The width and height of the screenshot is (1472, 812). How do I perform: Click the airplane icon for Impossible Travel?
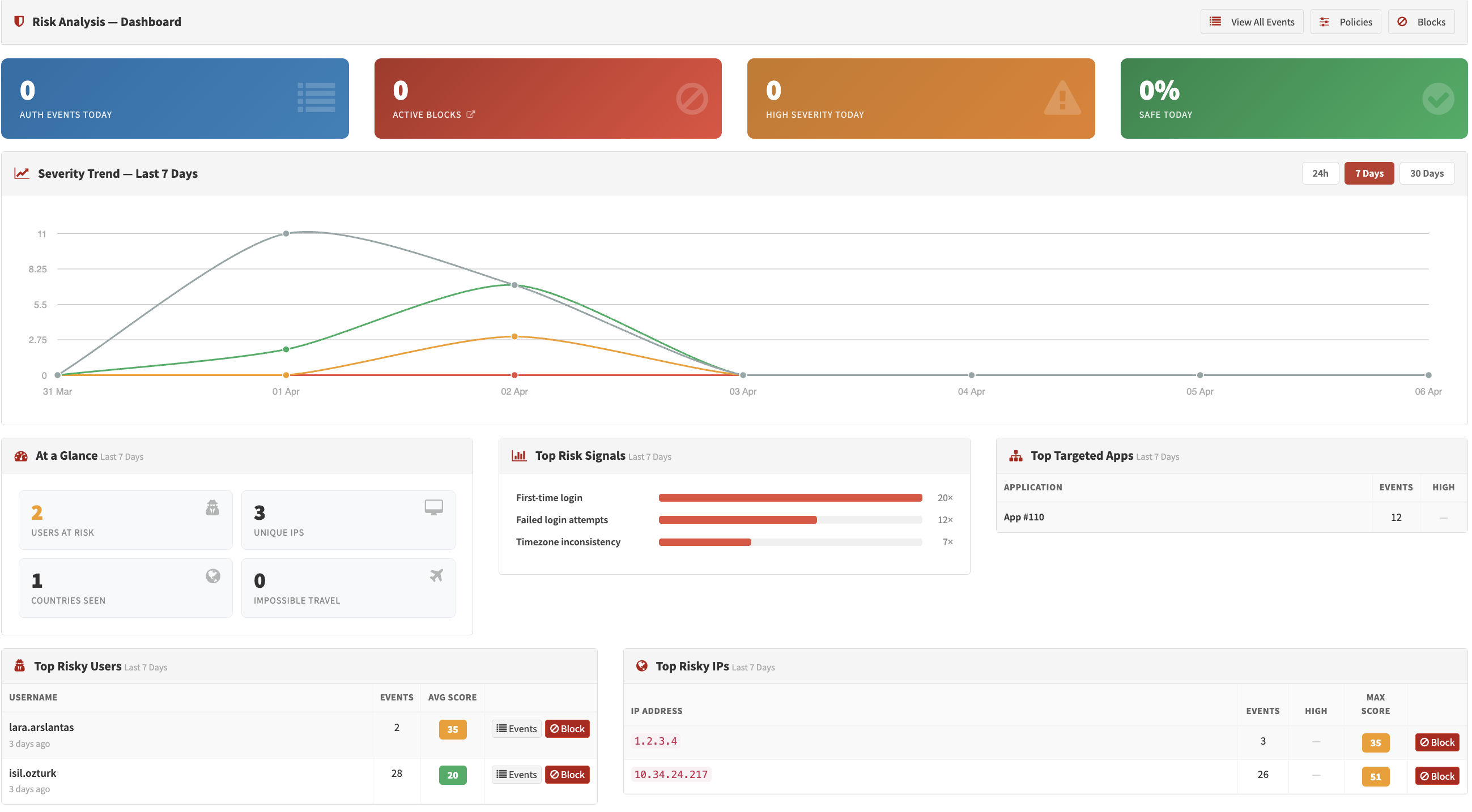click(x=436, y=576)
